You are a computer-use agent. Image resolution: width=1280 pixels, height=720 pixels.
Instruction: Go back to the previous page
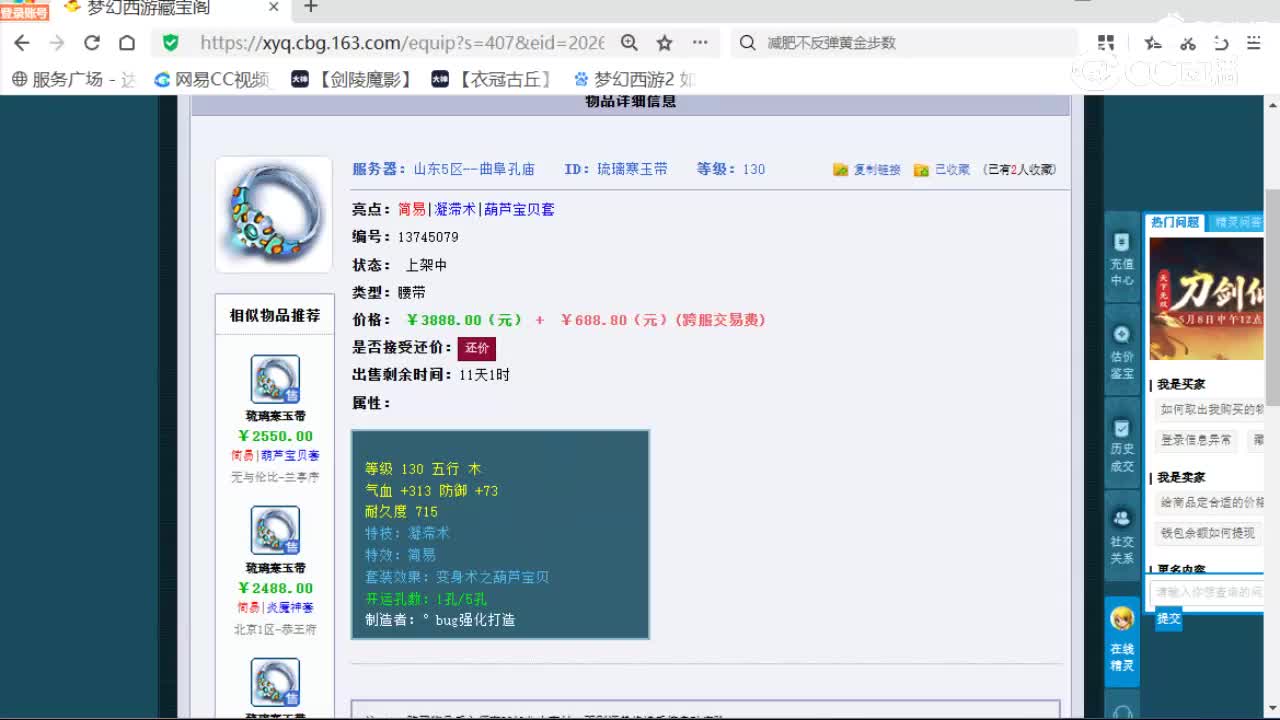[22, 43]
